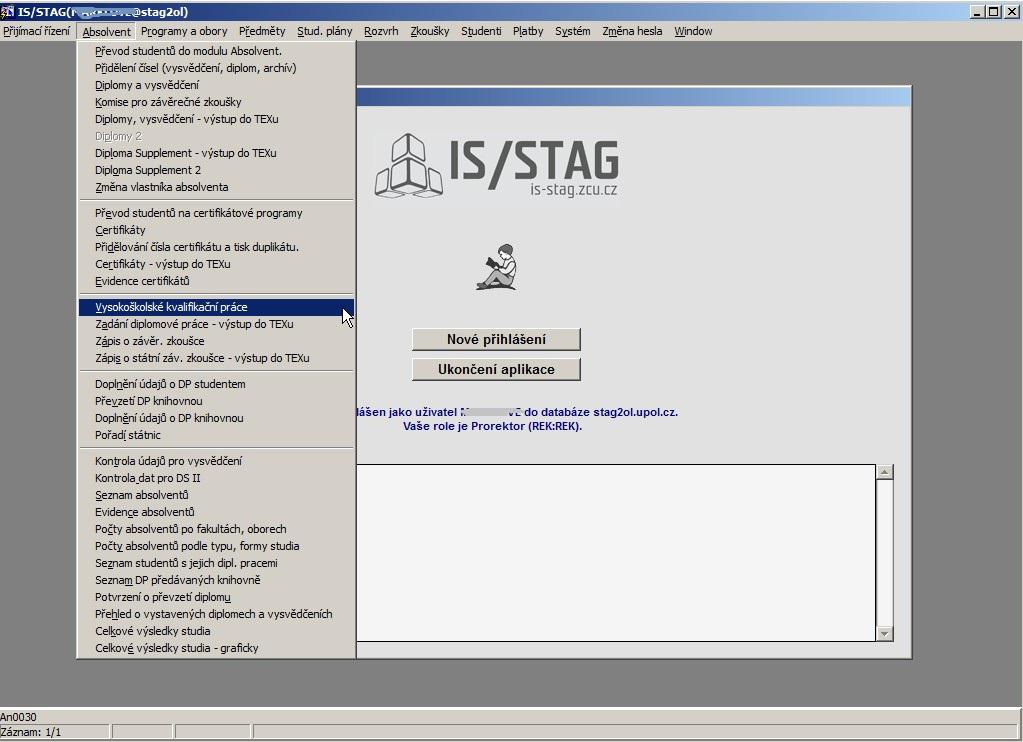Open the Rozvrh menu

[x=381, y=31]
